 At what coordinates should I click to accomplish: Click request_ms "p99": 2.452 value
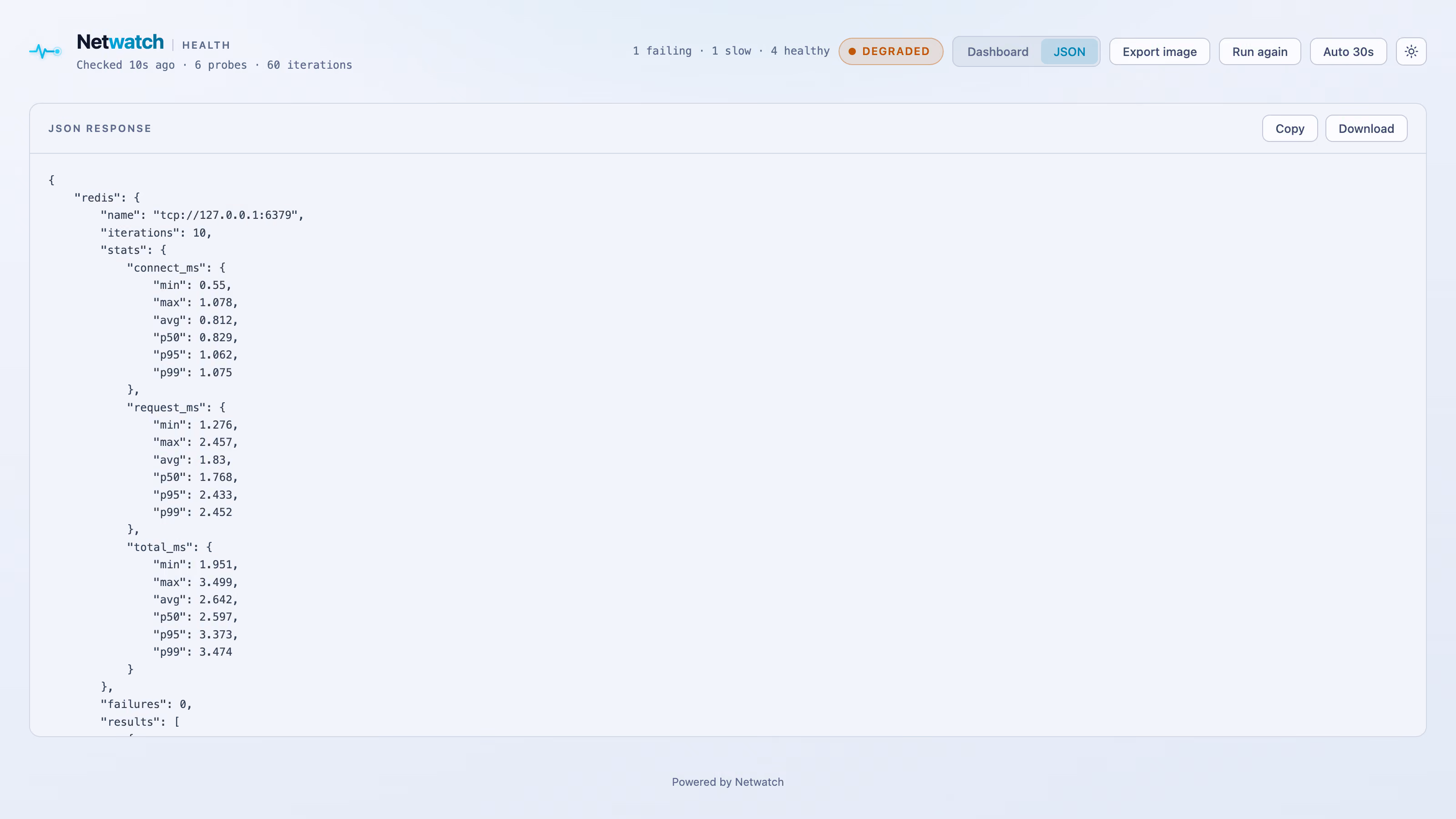tap(193, 512)
